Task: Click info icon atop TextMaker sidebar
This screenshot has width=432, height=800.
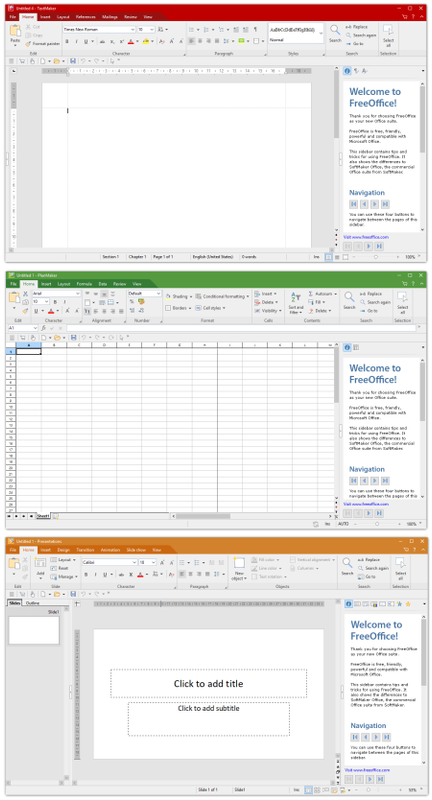Action: click(347, 71)
